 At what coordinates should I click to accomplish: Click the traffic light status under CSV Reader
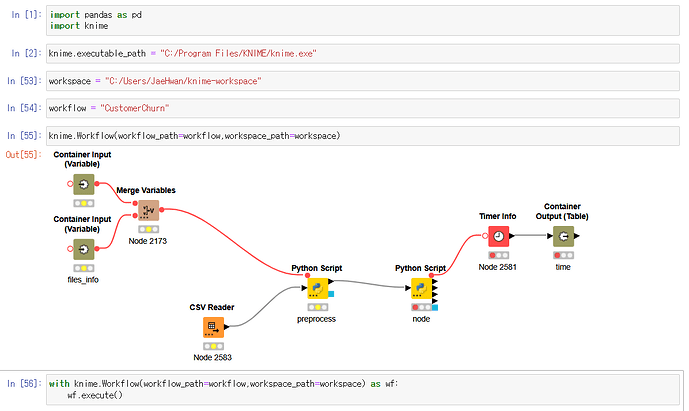click(213, 346)
